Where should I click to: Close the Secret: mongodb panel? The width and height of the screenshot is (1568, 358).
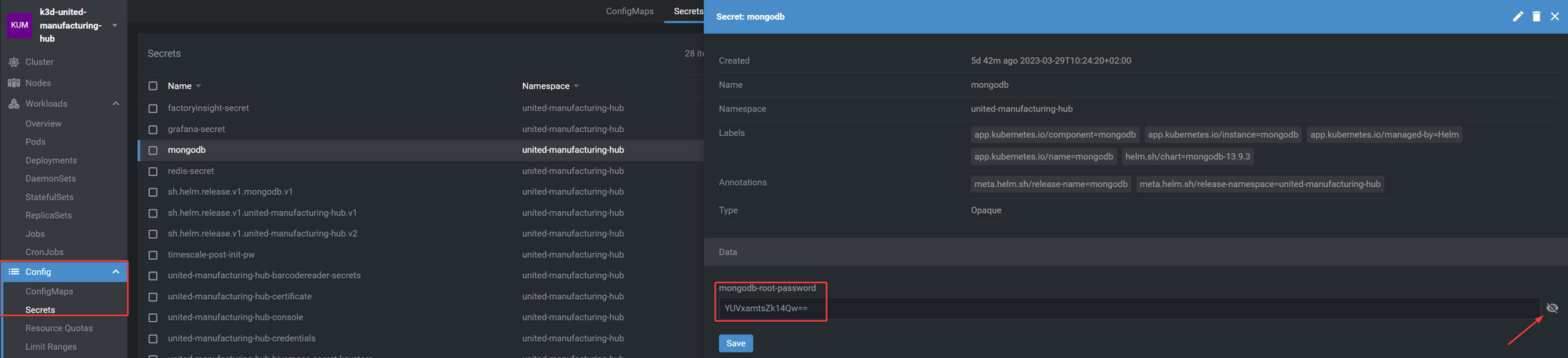click(1555, 16)
